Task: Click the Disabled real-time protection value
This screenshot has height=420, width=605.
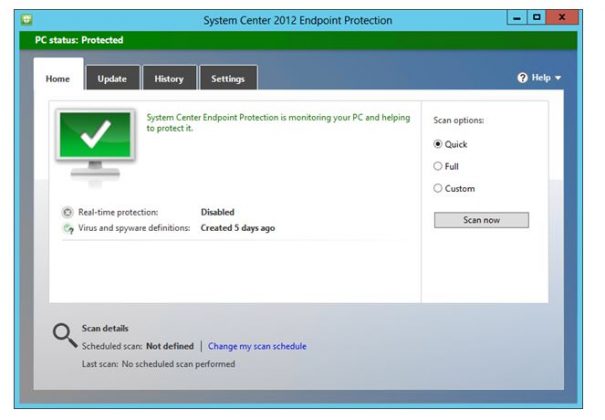Action: coord(218,212)
